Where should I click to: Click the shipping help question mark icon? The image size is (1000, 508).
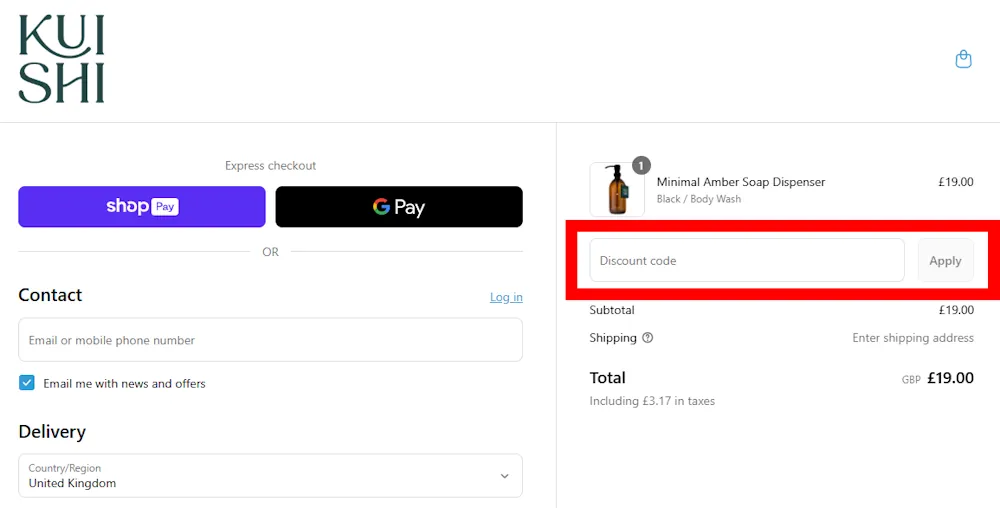648,338
